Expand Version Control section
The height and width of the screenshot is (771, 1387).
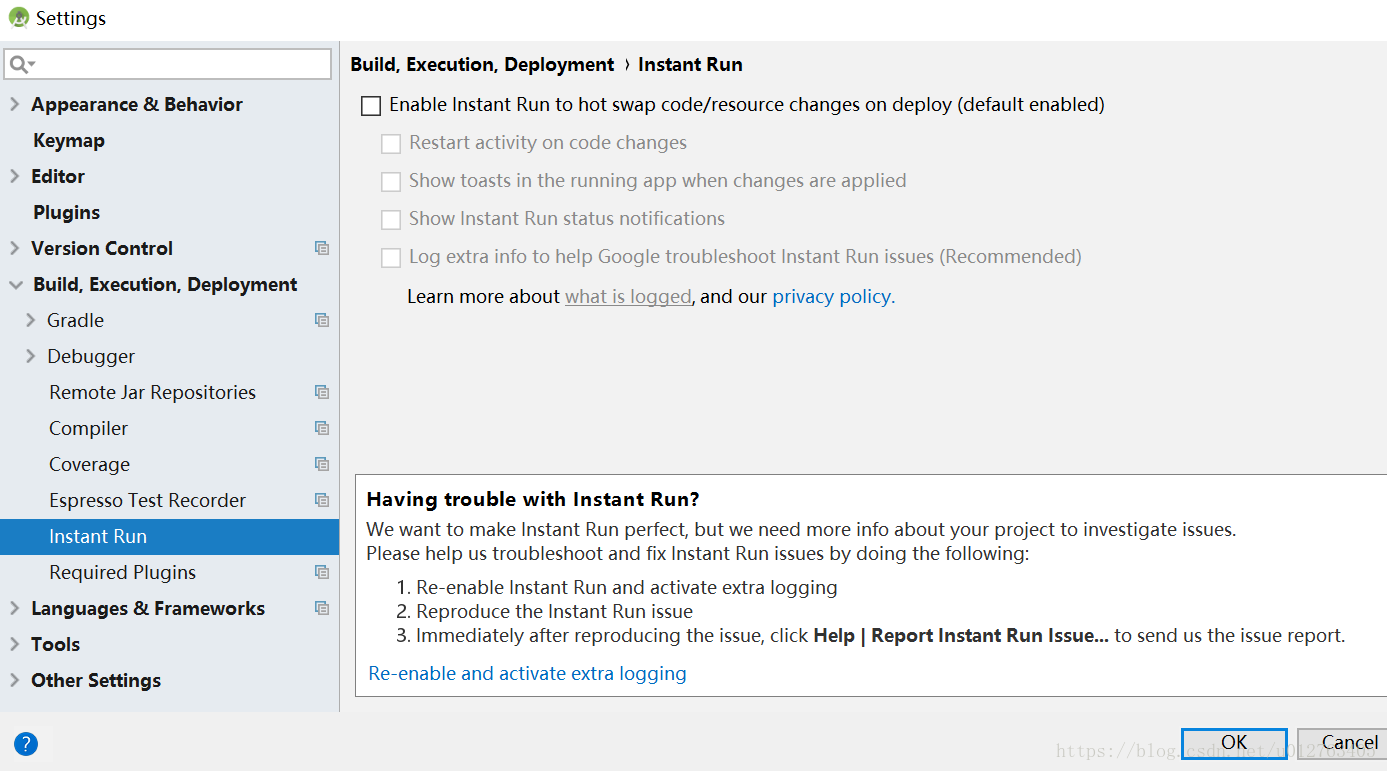pos(14,248)
